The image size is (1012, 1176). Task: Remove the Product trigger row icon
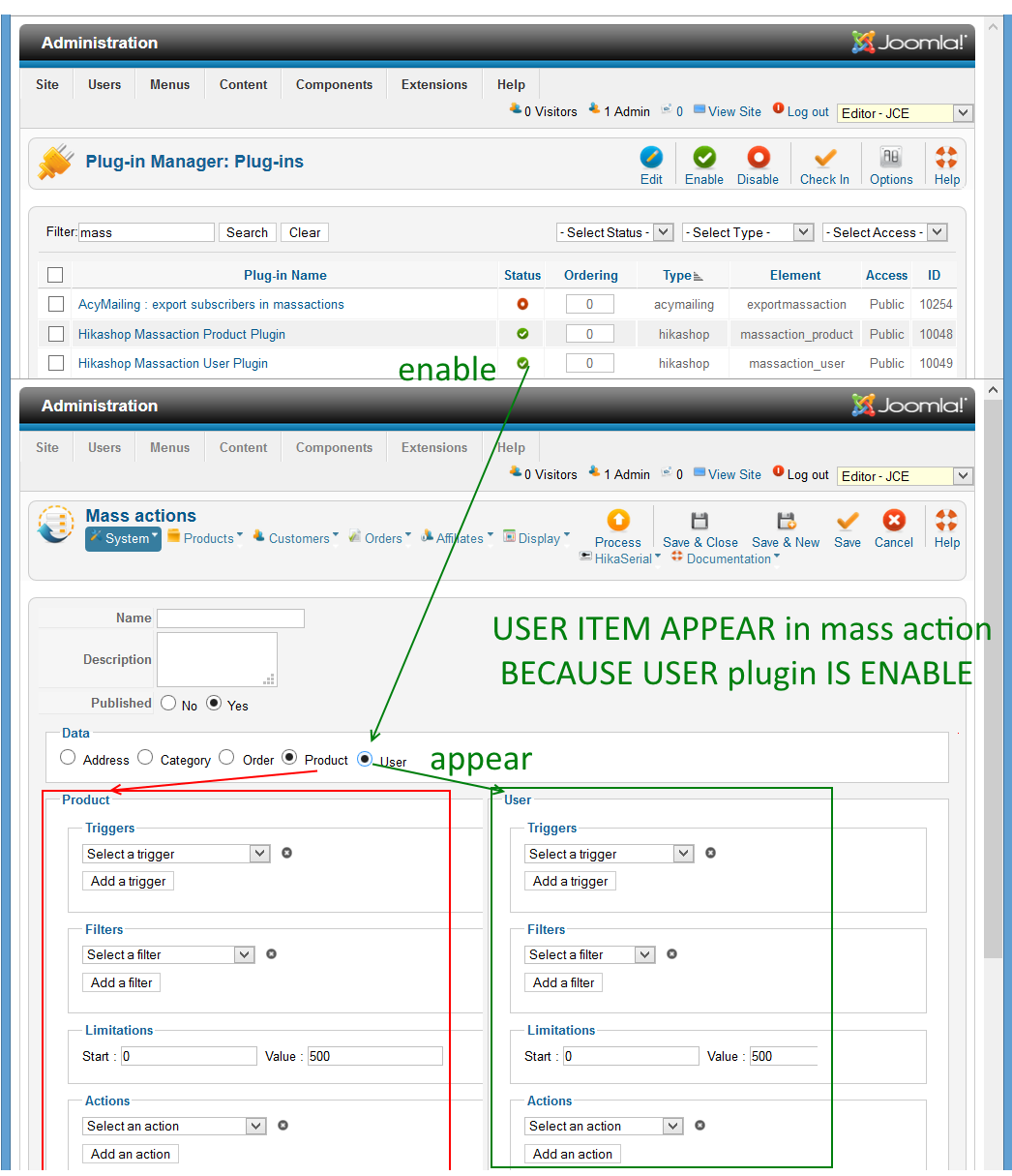286,853
